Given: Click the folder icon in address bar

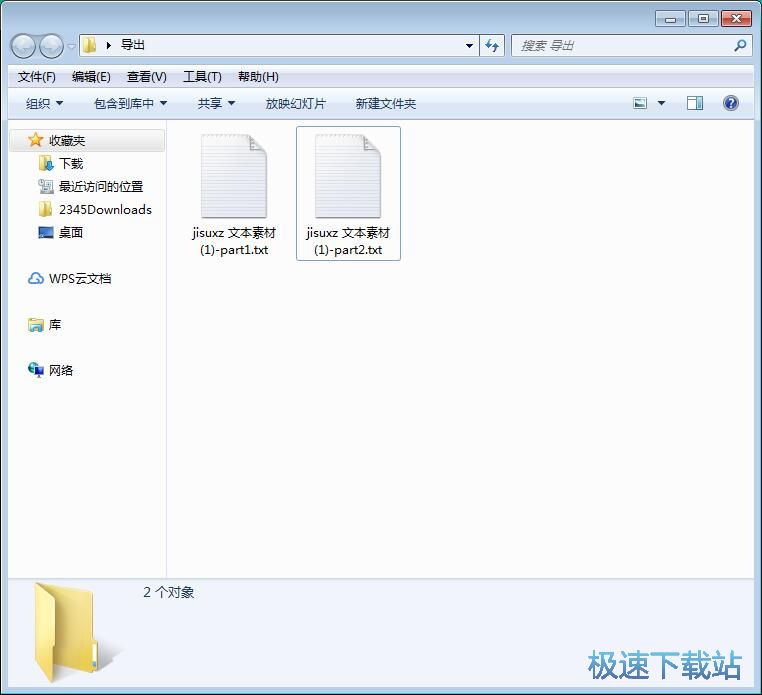Looking at the screenshot, I should pos(89,45).
